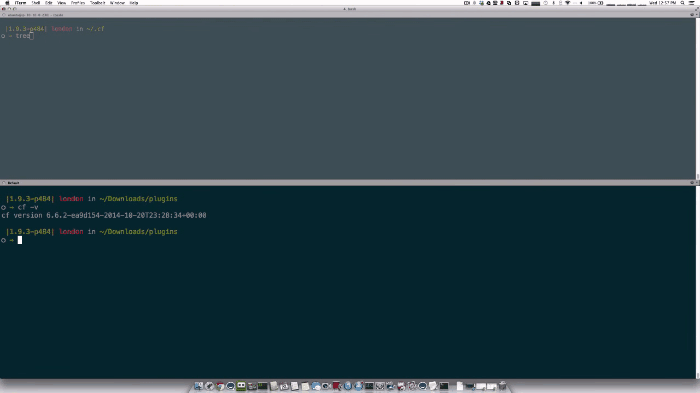Screen dimensions: 700x393
Task: Click the battery status indicator
Action: coord(596,3)
